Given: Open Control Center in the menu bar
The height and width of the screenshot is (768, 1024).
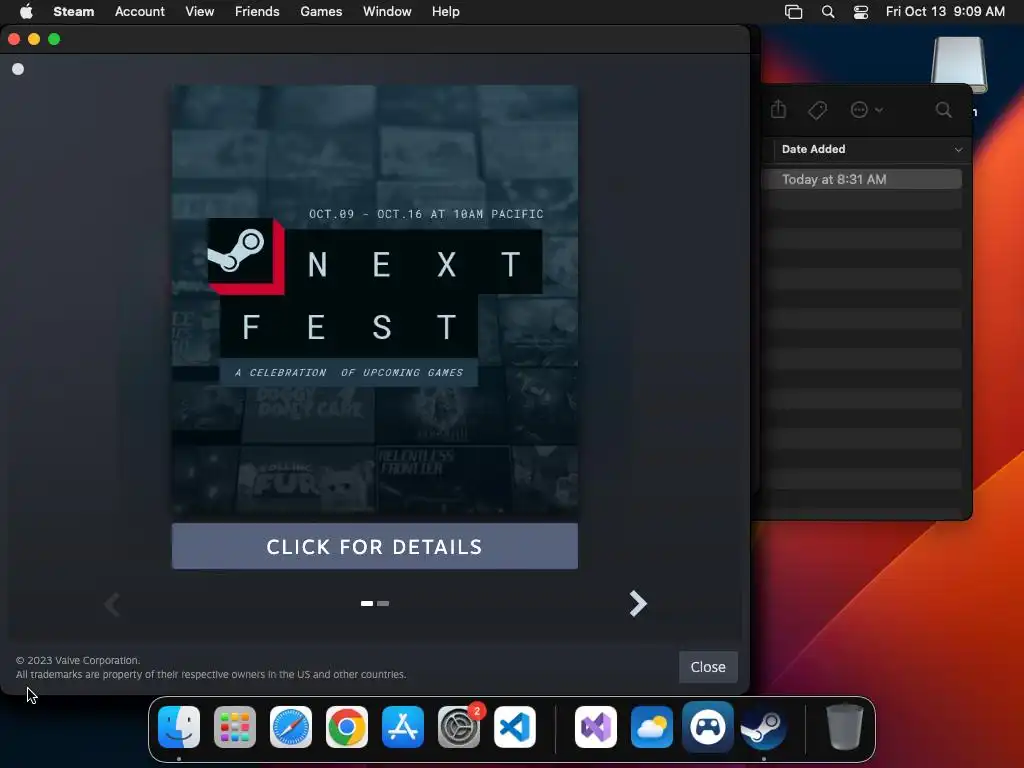Looking at the screenshot, I should pos(861,12).
